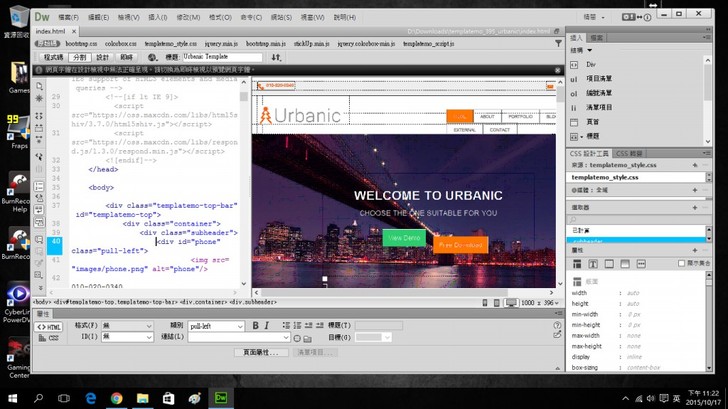728x409 pixels.
Task: Insert a Div from the Insert panel
Action: point(591,64)
